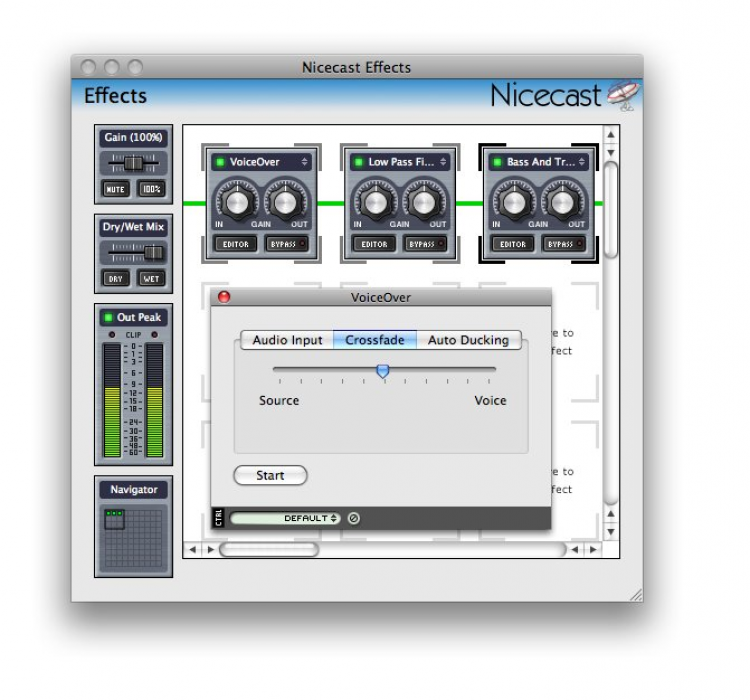The image size is (750, 700).
Task: Click the Source/Voice crossfade slider thumb
Action: tap(383, 371)
